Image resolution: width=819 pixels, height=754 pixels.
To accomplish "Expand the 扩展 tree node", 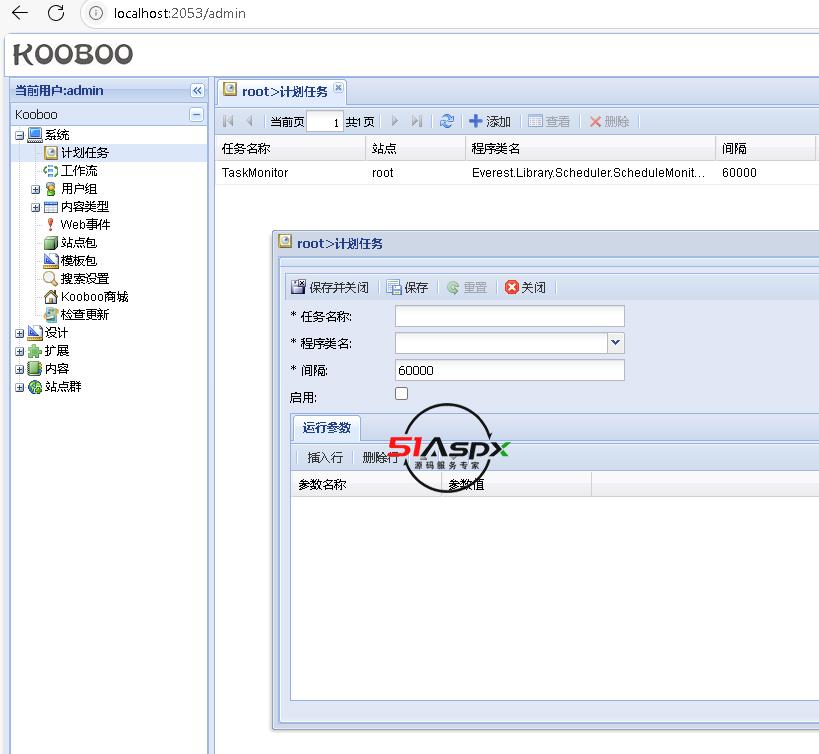I will point(19,351).
